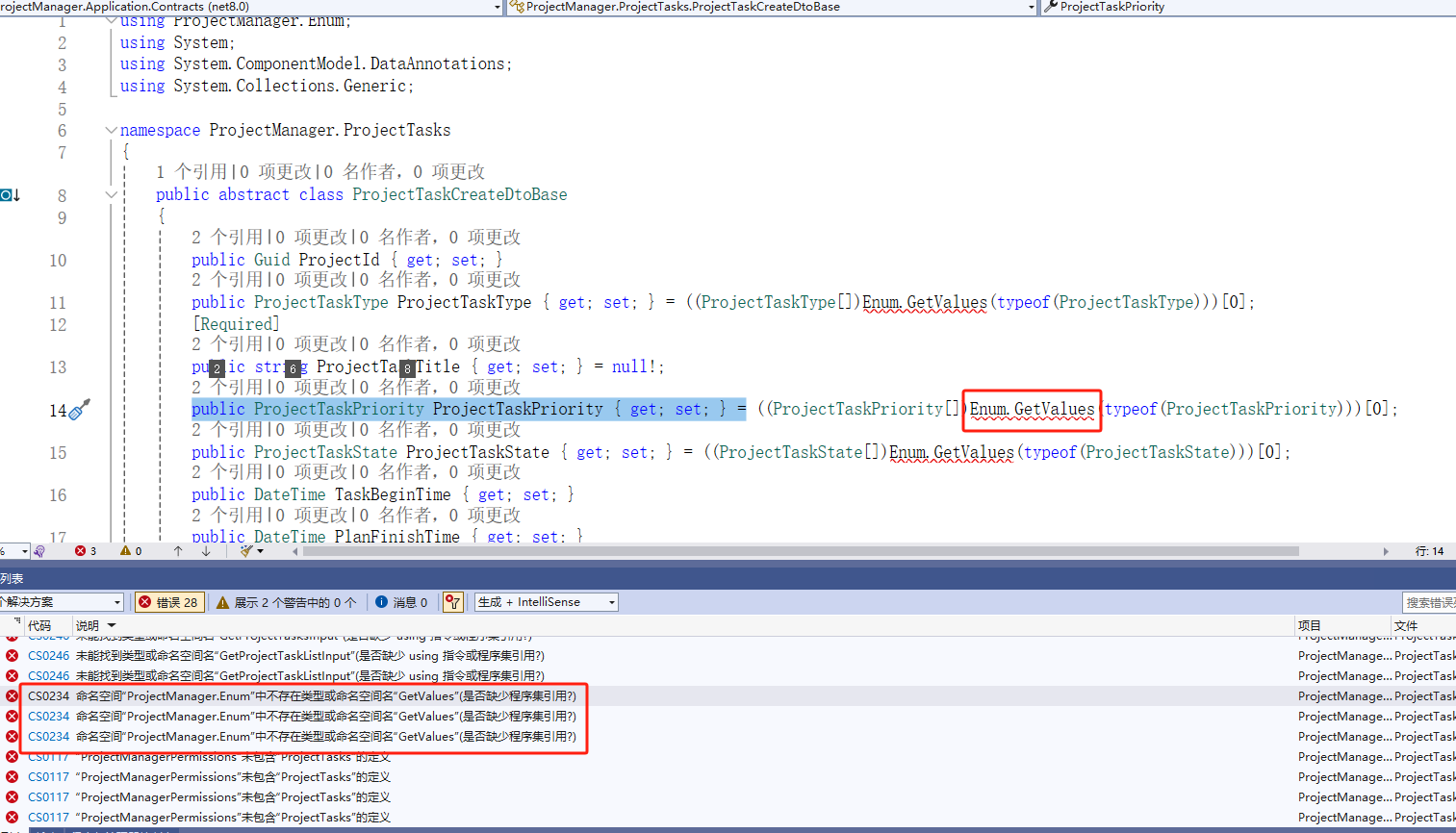This screenshot has width=1456, height=833.
Task: Click the screwdriver quick actions icon on line 14
Action: coord(80,410)
